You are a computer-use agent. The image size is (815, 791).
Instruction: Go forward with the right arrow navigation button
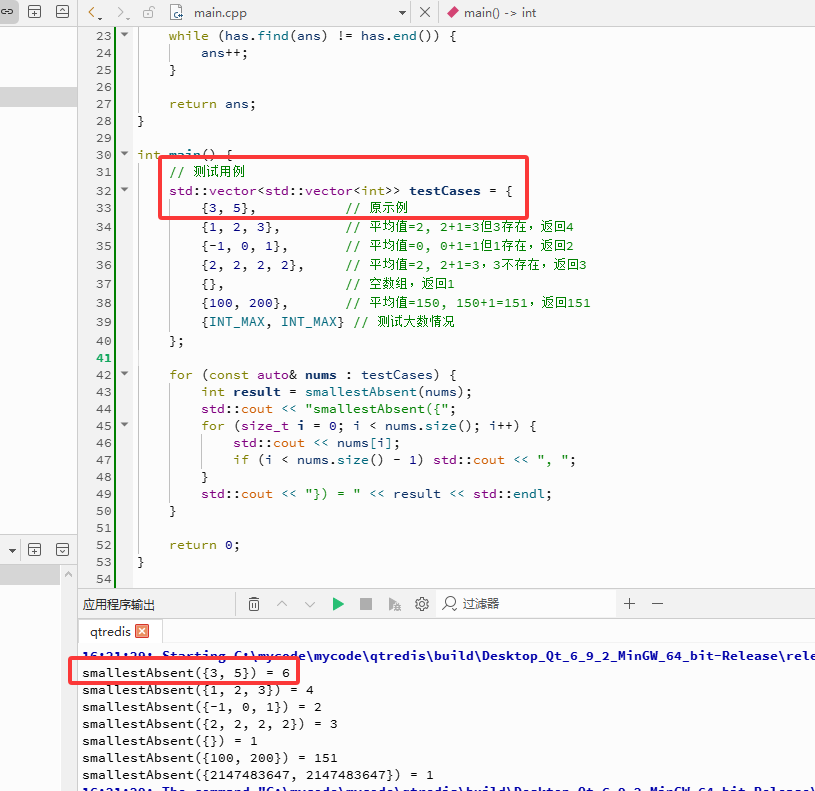(122, 12)
